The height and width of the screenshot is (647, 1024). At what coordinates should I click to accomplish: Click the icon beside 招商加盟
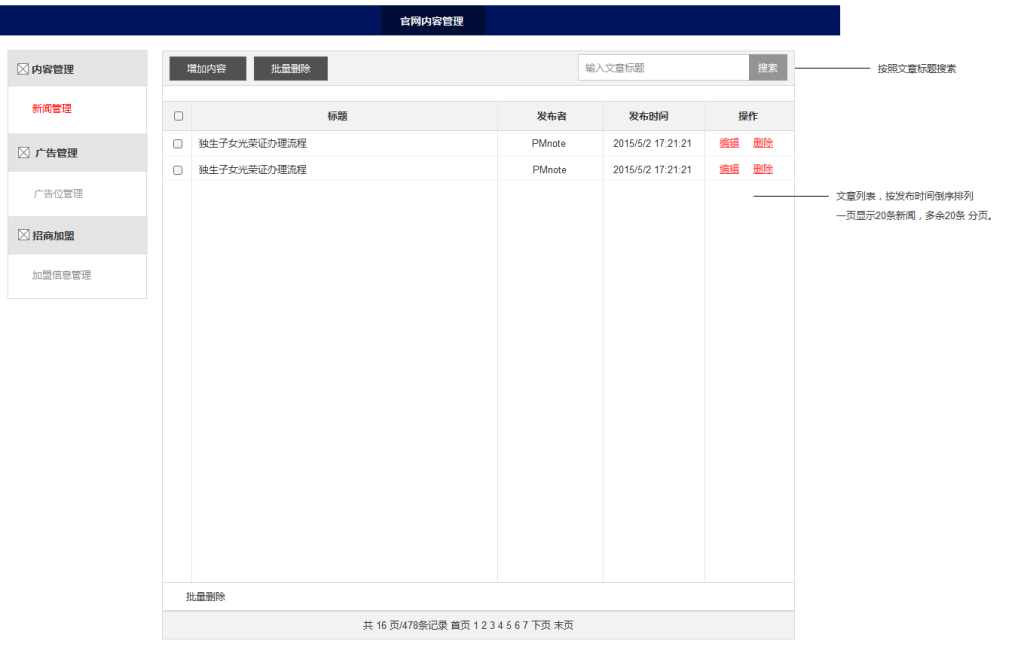tap(24, 235)
